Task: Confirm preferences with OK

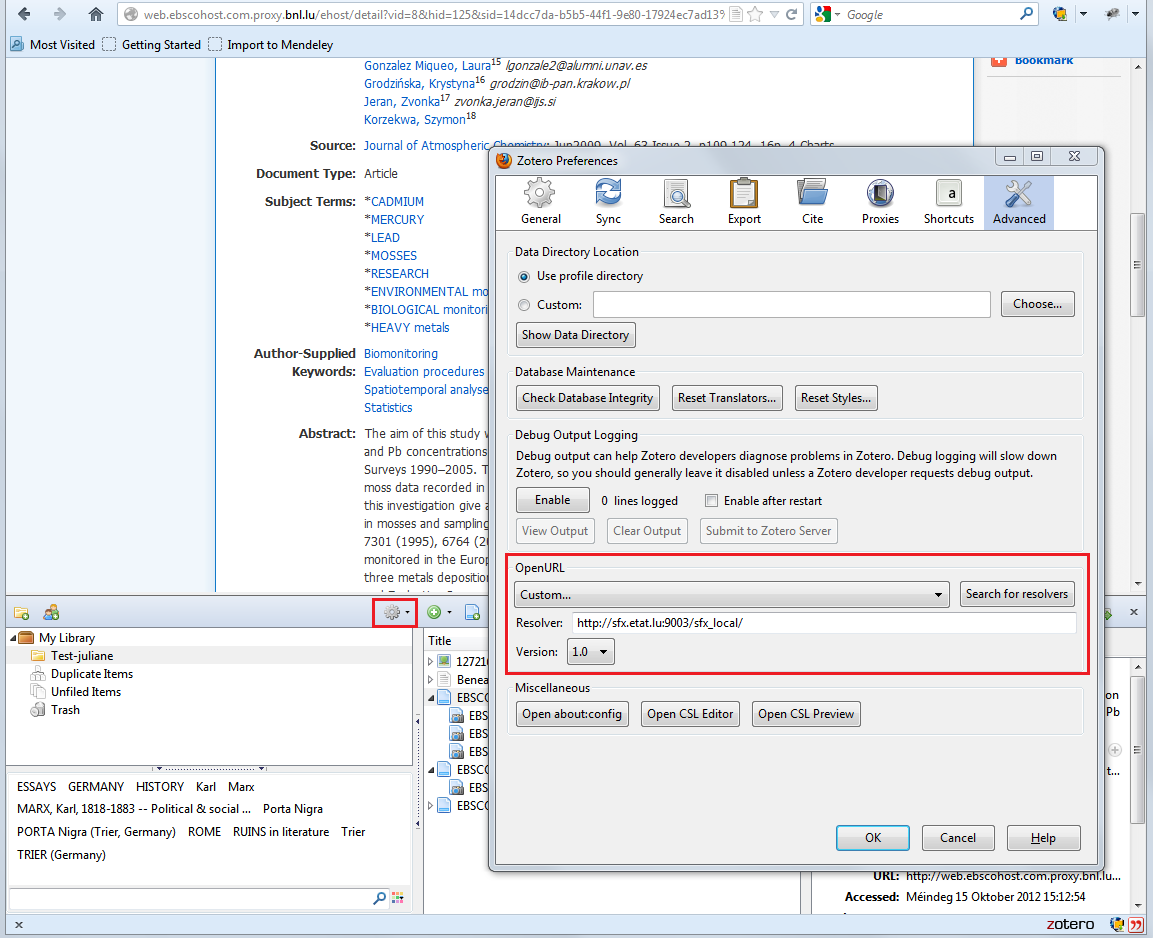Action: 873,838
